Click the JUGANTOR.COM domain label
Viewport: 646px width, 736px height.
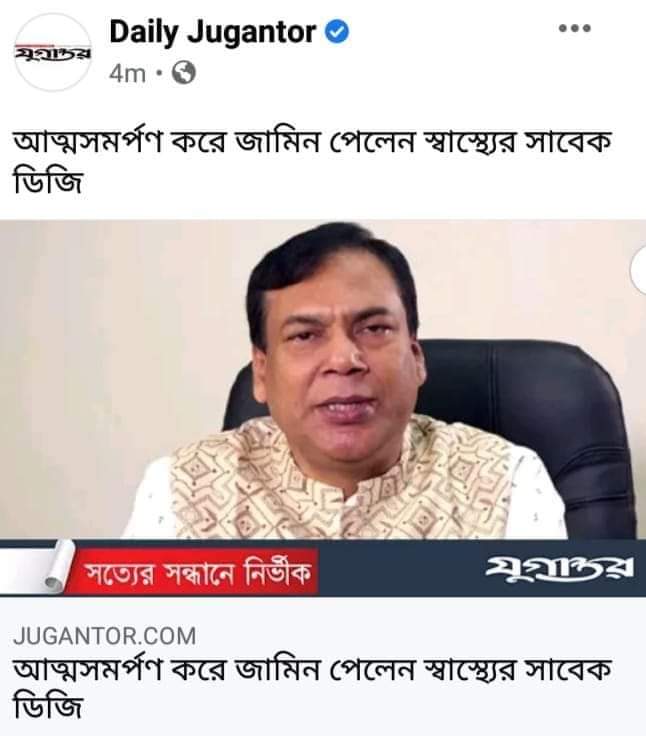[104, 636]
